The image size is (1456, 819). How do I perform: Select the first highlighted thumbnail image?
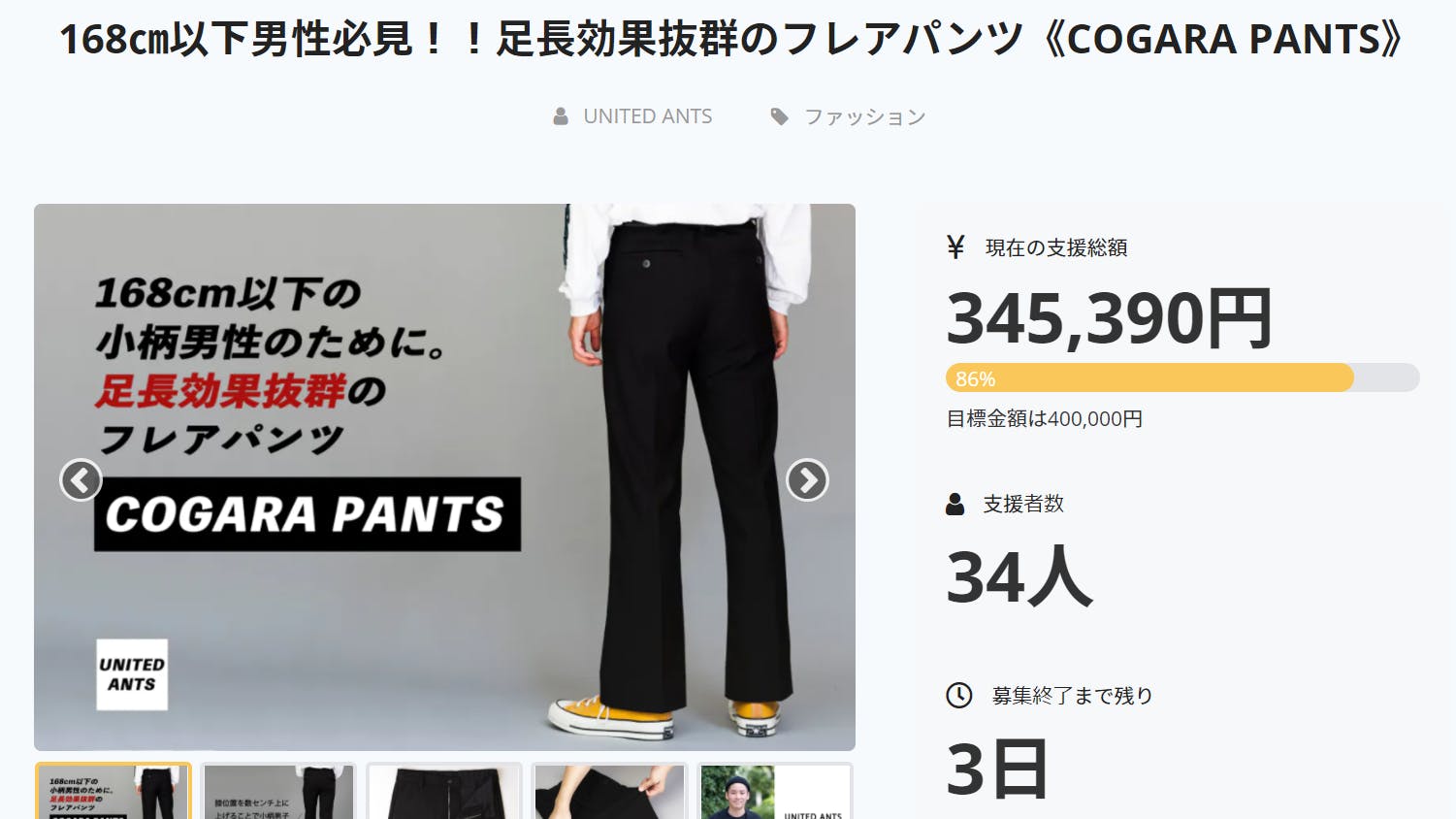click(113, 791)
